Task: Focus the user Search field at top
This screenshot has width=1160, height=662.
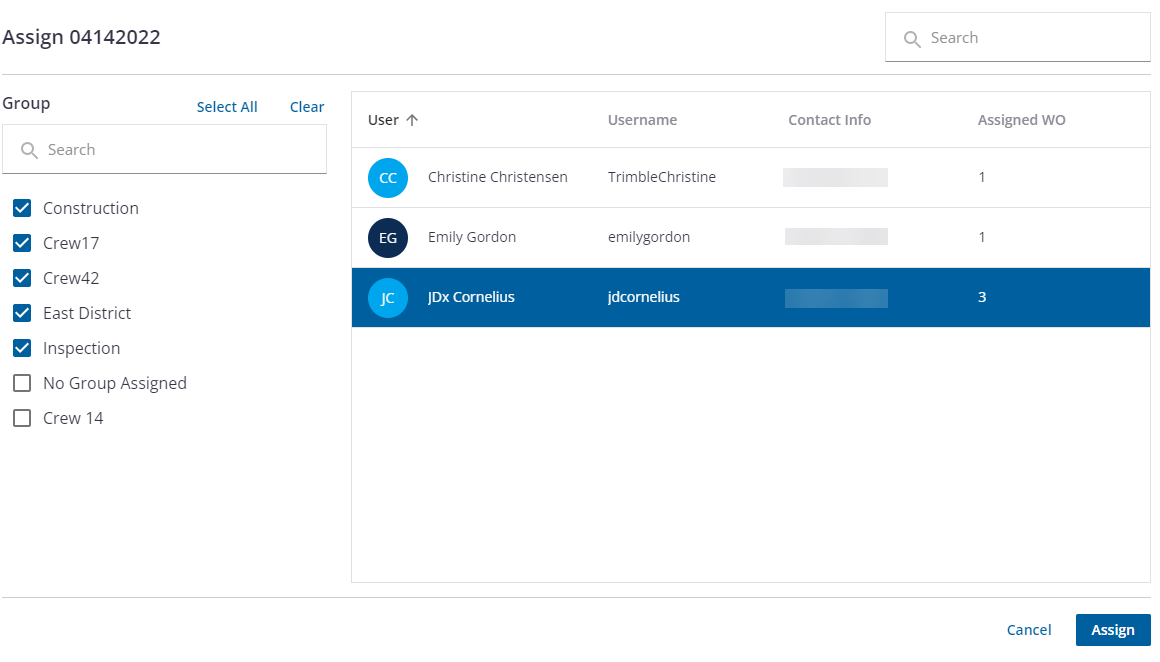Action: coord(1030,38)
